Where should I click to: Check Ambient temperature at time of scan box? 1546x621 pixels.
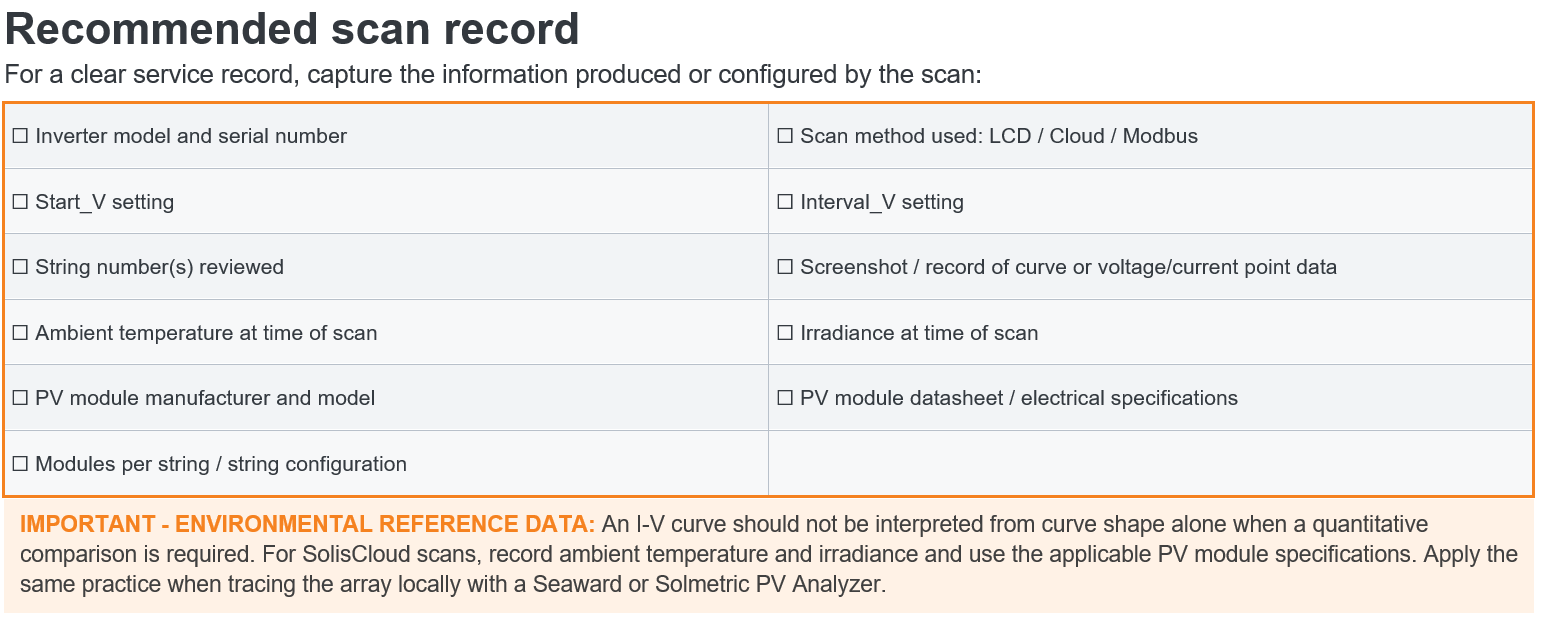(20, 333)
